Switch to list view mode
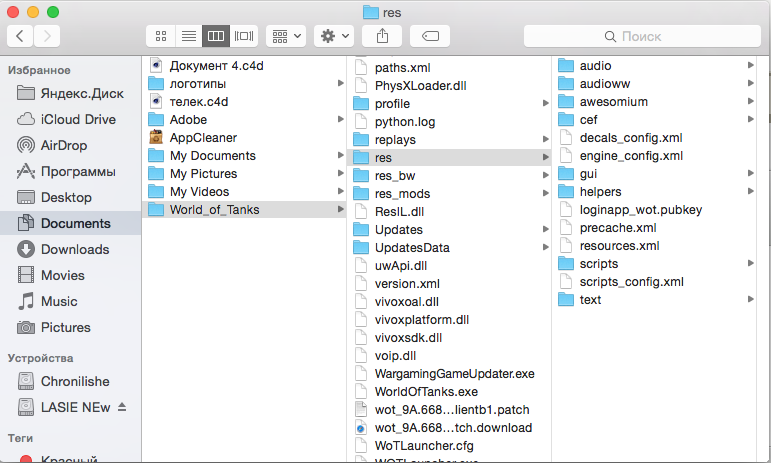Viewport: 771px width, 463px height. click(x=188, y=36)
